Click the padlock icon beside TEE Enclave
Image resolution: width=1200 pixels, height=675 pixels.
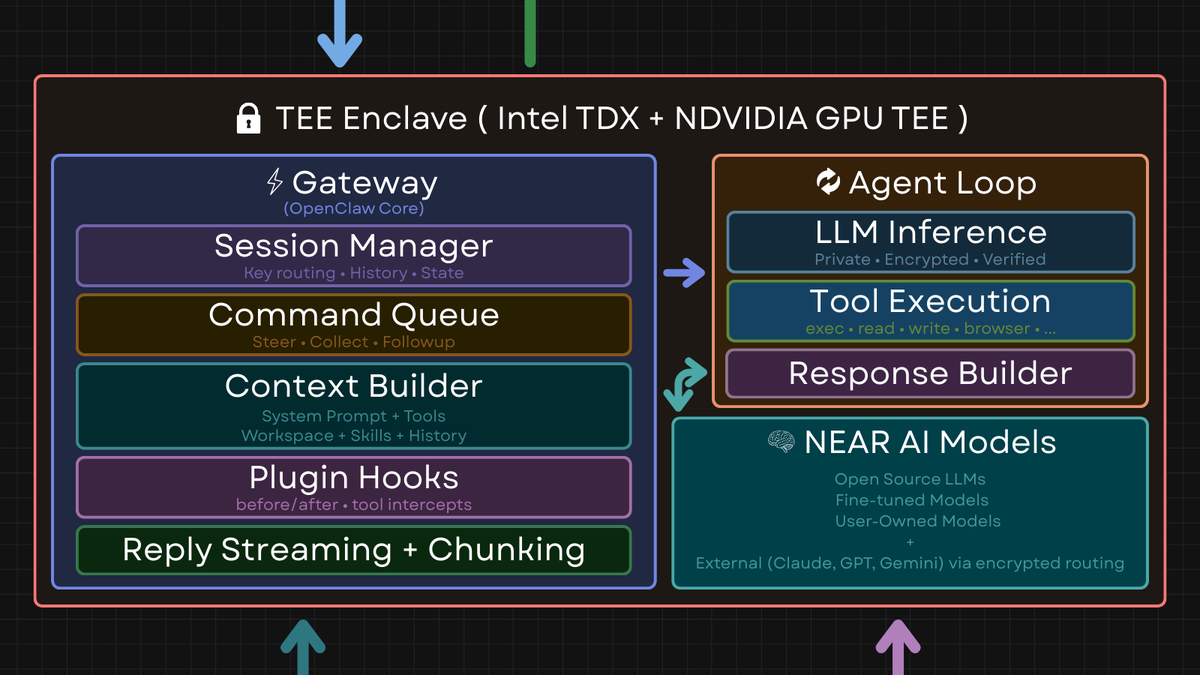pyautogui.click(x=248, y=119)
